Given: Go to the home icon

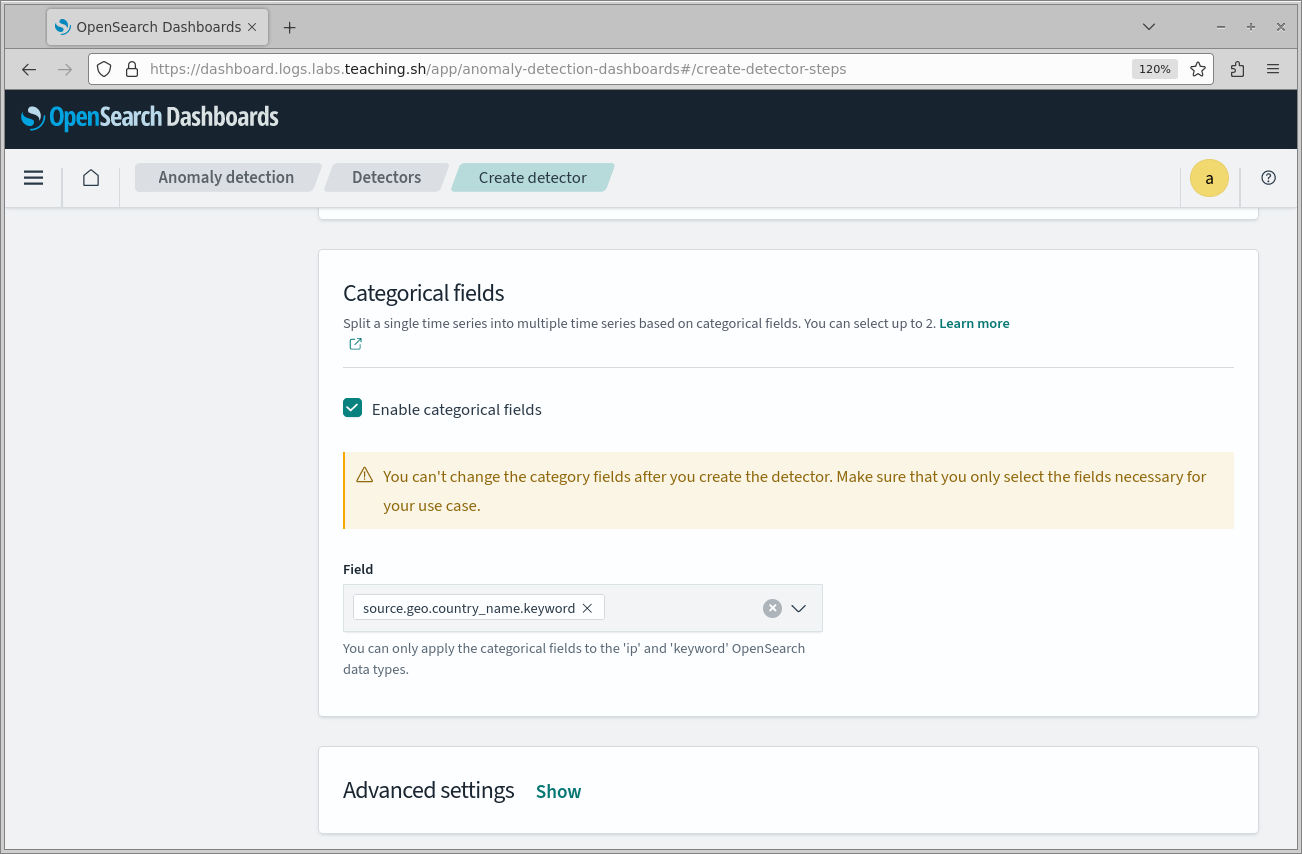Looking at the screenshot, I should coord(91,178).
